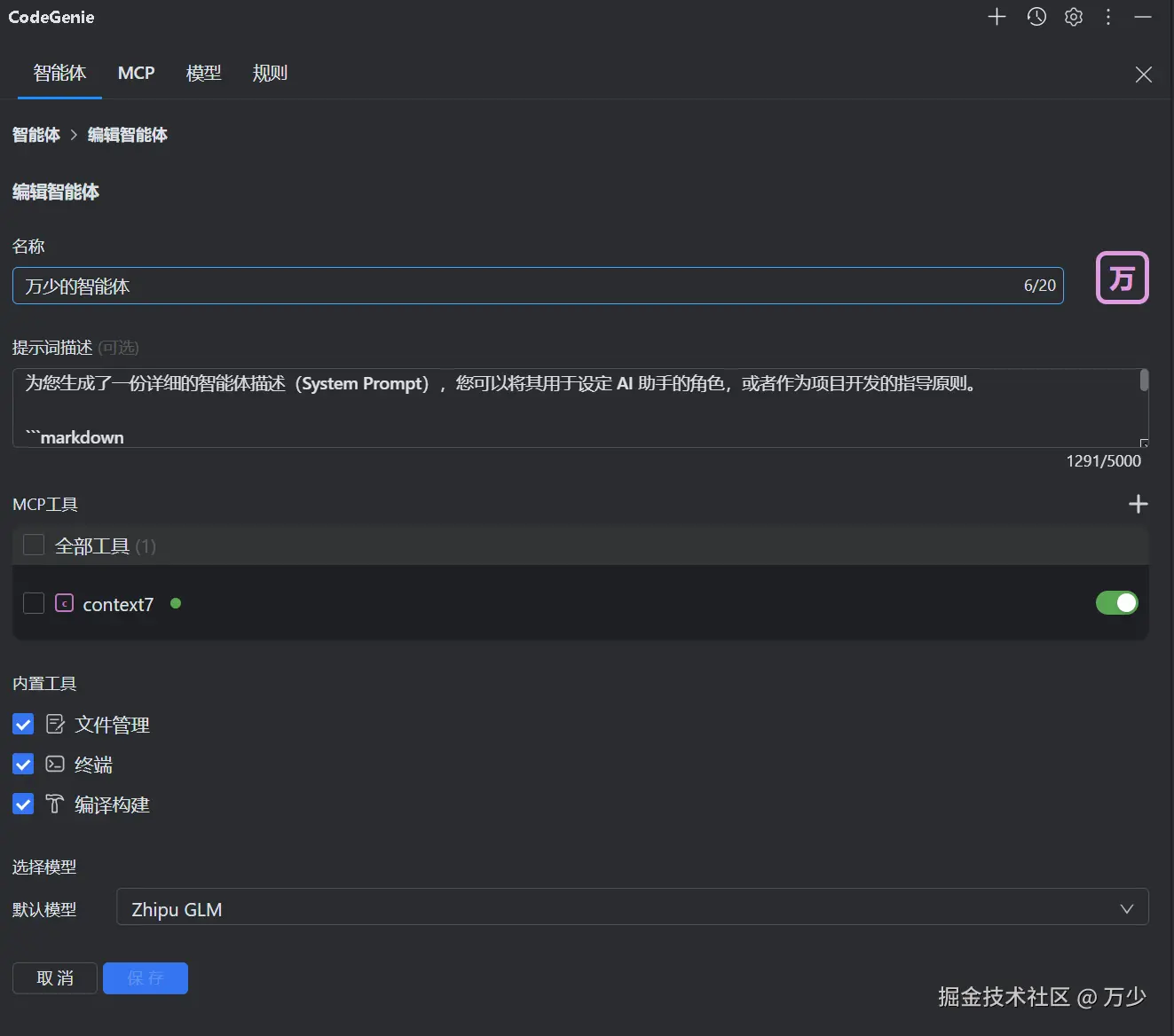The height and width of the screenshot is (1036, 1174).
Task: Open the history clock icon
Action: tap(1036, 17)
